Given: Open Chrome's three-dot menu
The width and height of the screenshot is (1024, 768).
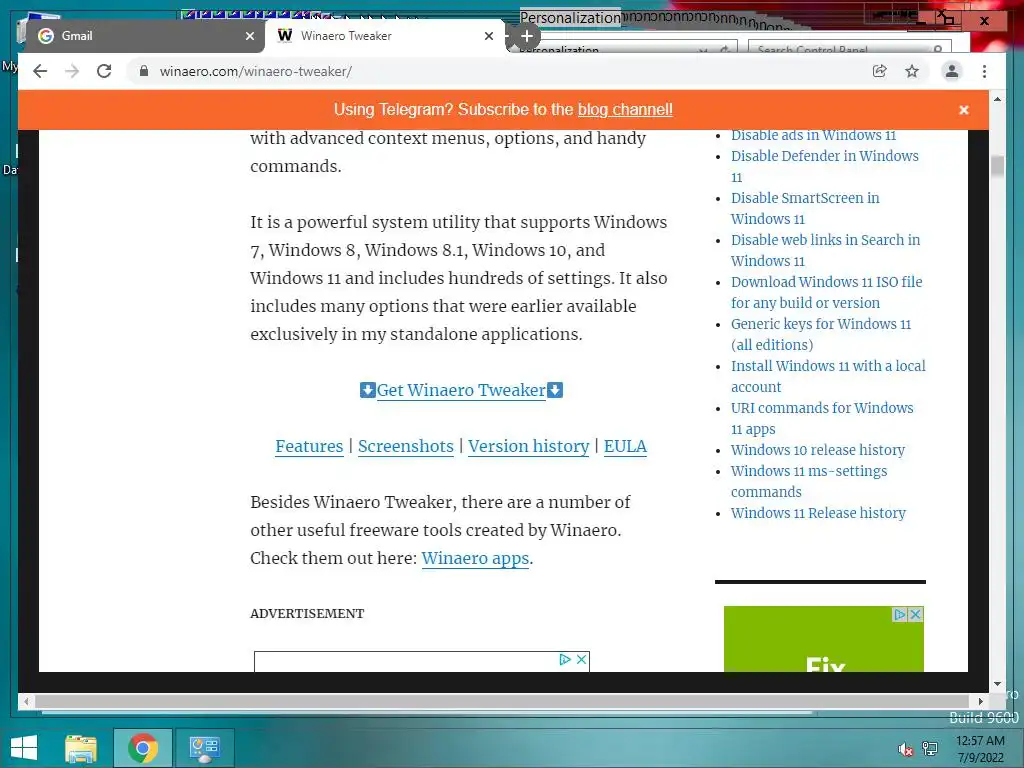Looking at the screenshot, I should pyautogui.click(x=984, y=71).
